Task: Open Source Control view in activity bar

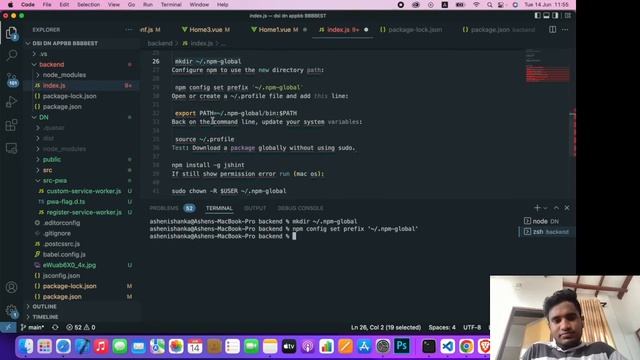Action: coord(11,79)
